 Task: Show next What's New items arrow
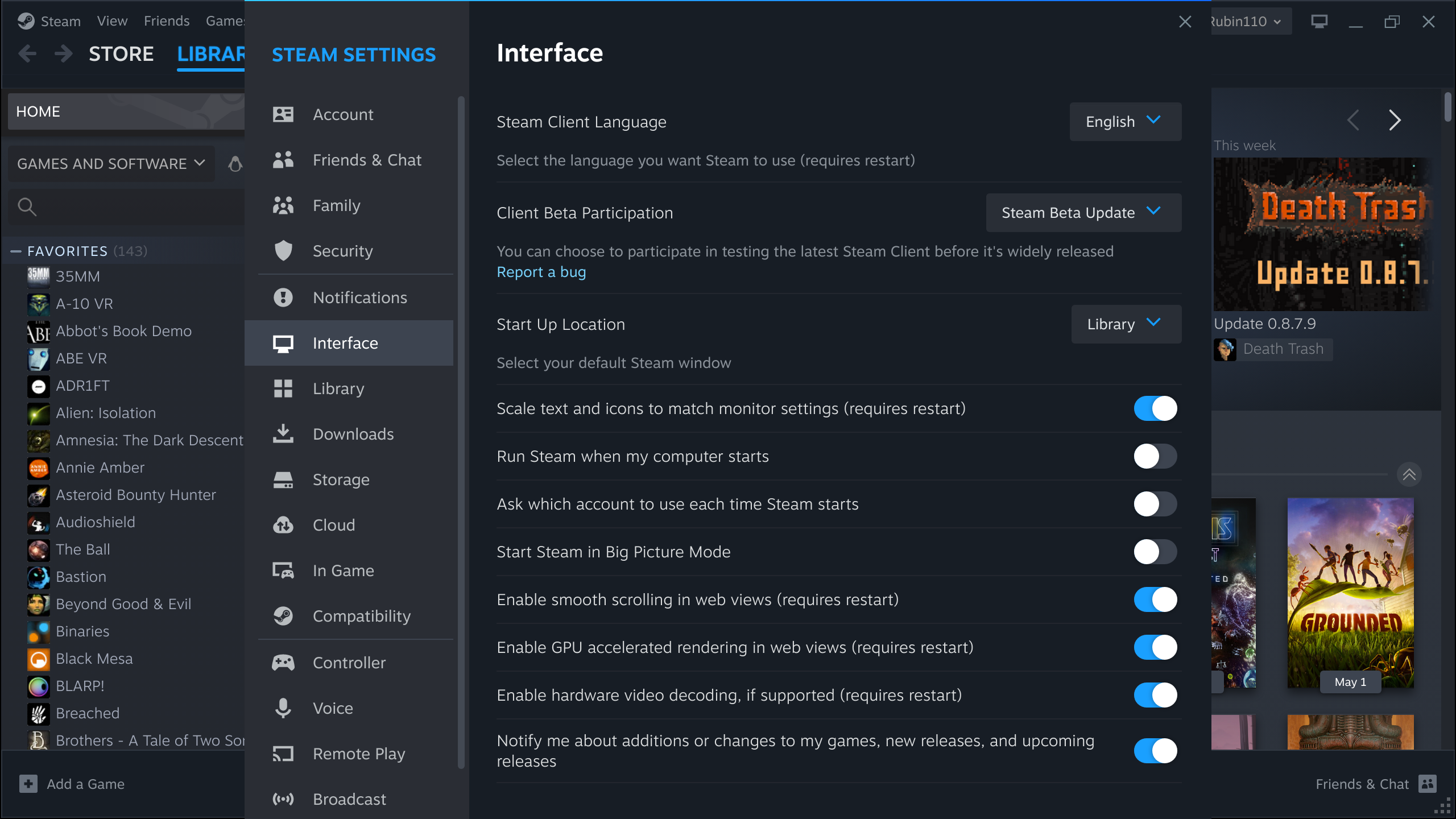[1394, 120]
